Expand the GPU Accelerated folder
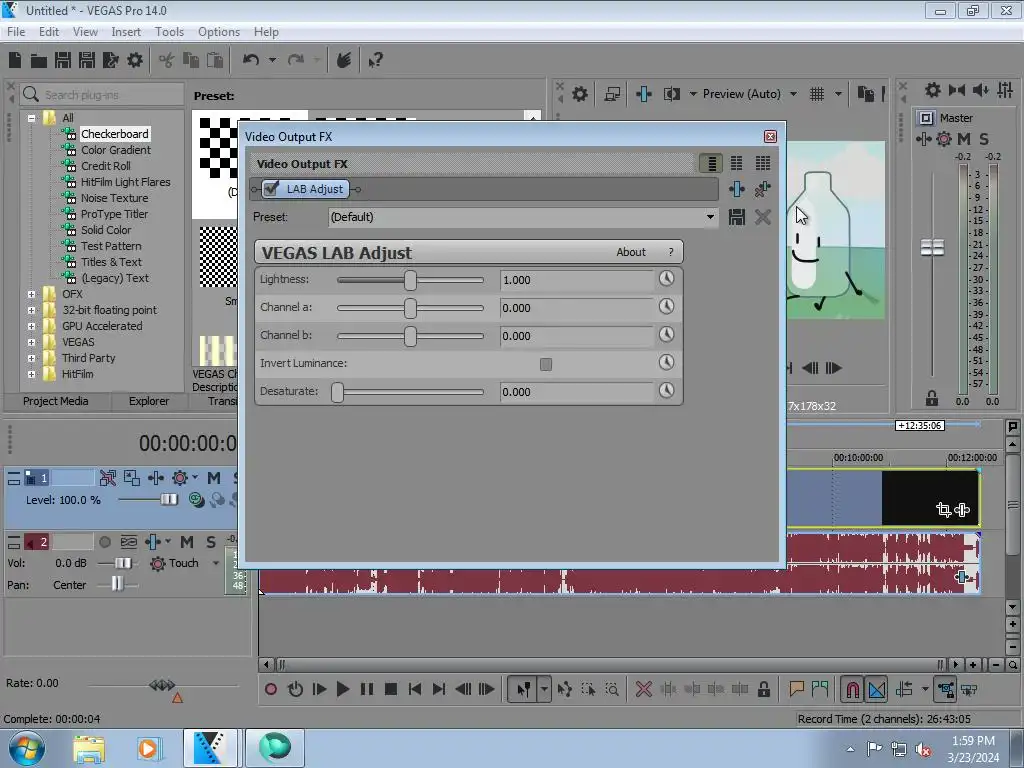This screenshot has height=768, width=1024. pyautogui.click(x=31, y=327)
